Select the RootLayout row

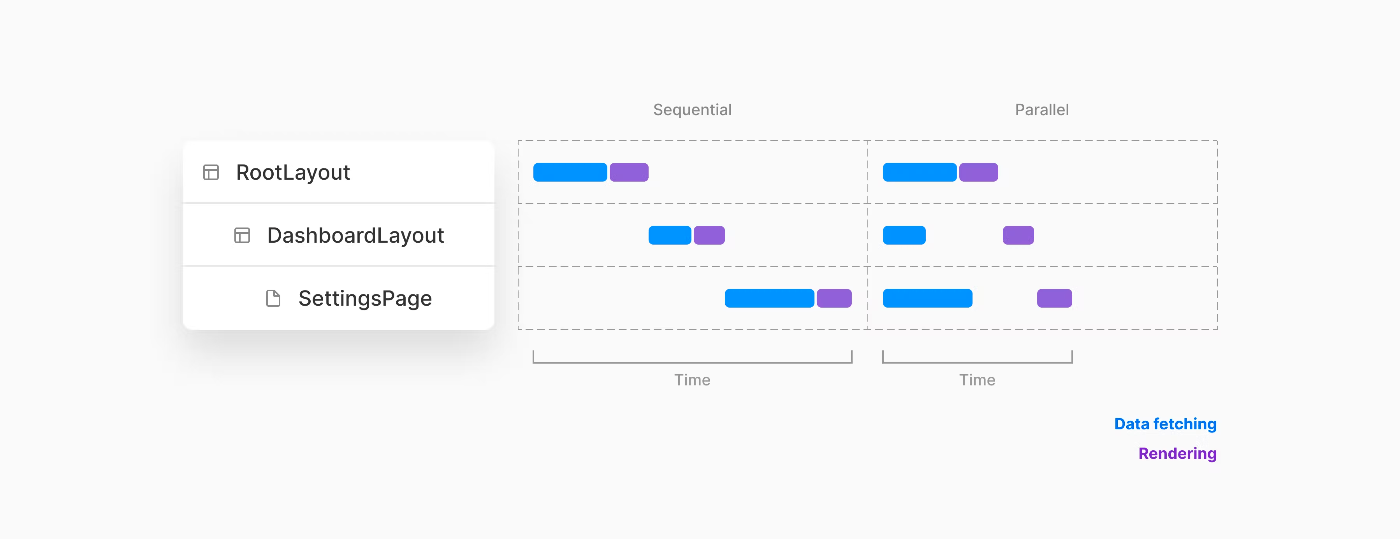tap(338, 172)
